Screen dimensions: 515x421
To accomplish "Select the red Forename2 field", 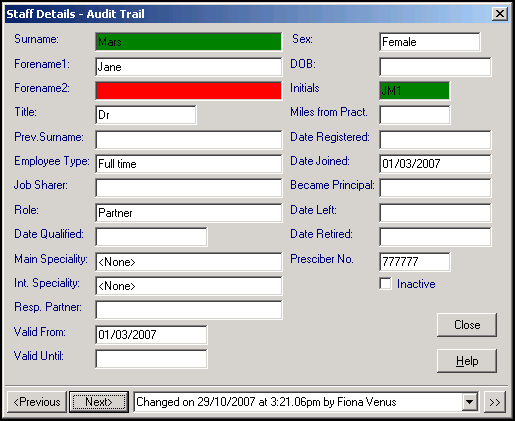I will (189, 91).
